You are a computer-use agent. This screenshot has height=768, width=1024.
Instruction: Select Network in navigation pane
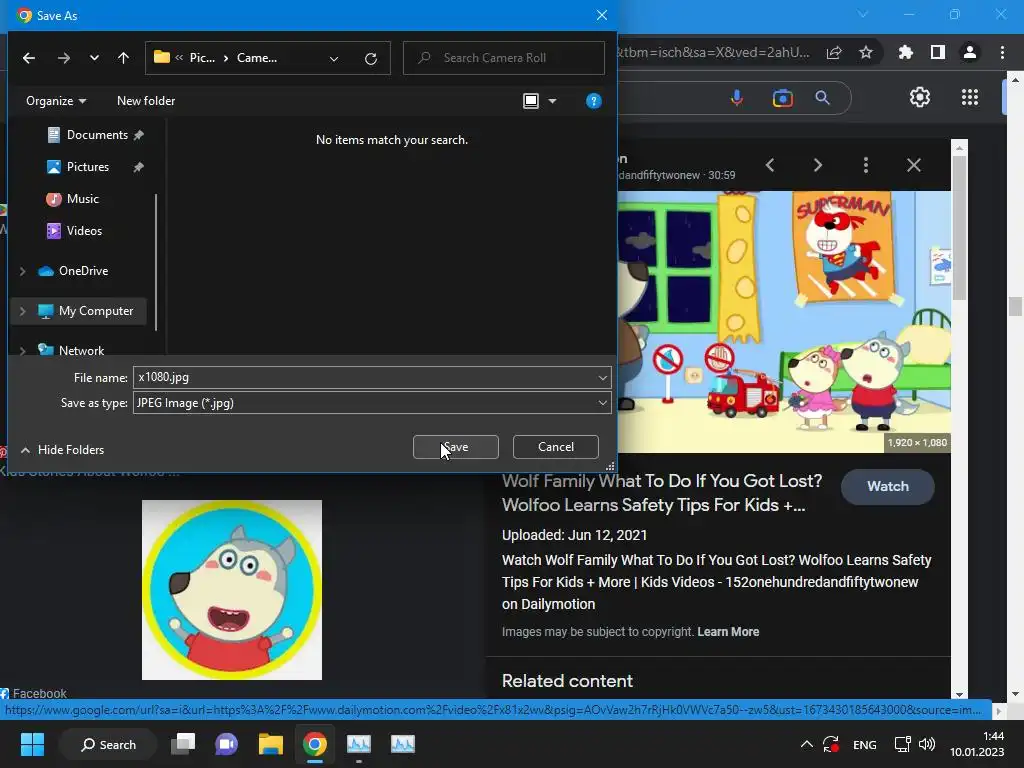click(81, 350)
